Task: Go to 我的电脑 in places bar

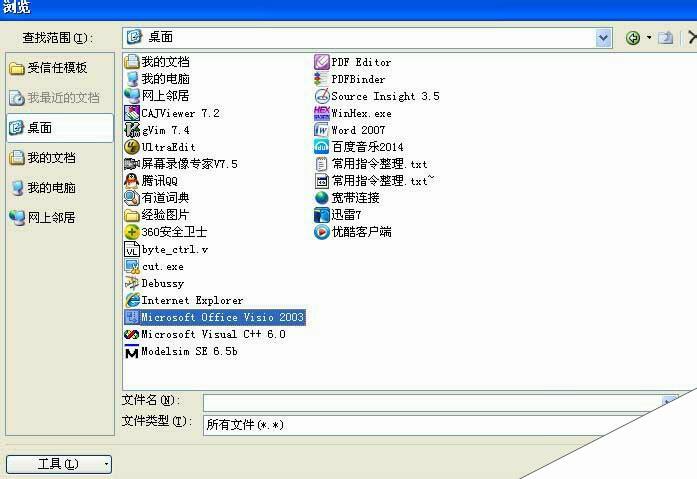Action: pos(42,188)
